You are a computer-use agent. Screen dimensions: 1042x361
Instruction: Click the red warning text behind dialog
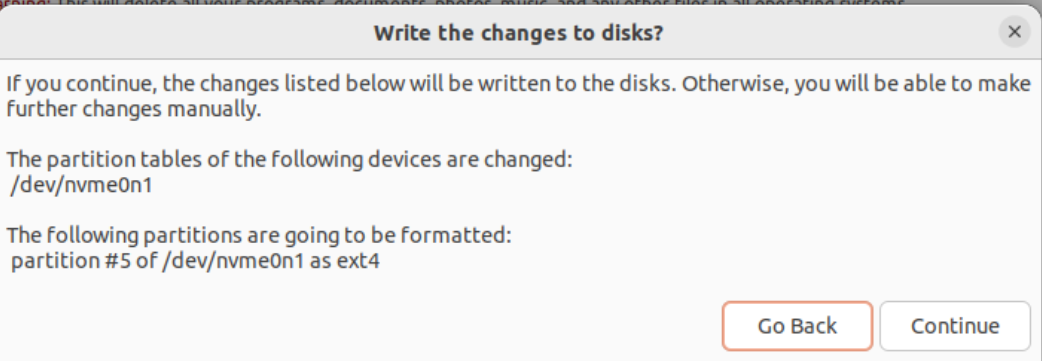[452, 3]
